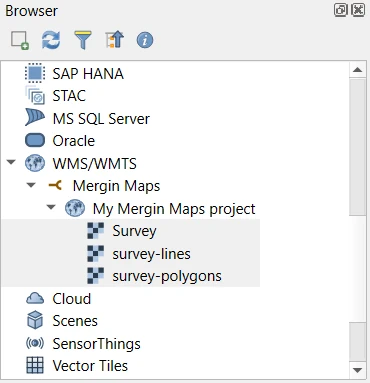Select the Vector Tiles entry
This screenshot has width=370, height=383.
coord(90,366)
